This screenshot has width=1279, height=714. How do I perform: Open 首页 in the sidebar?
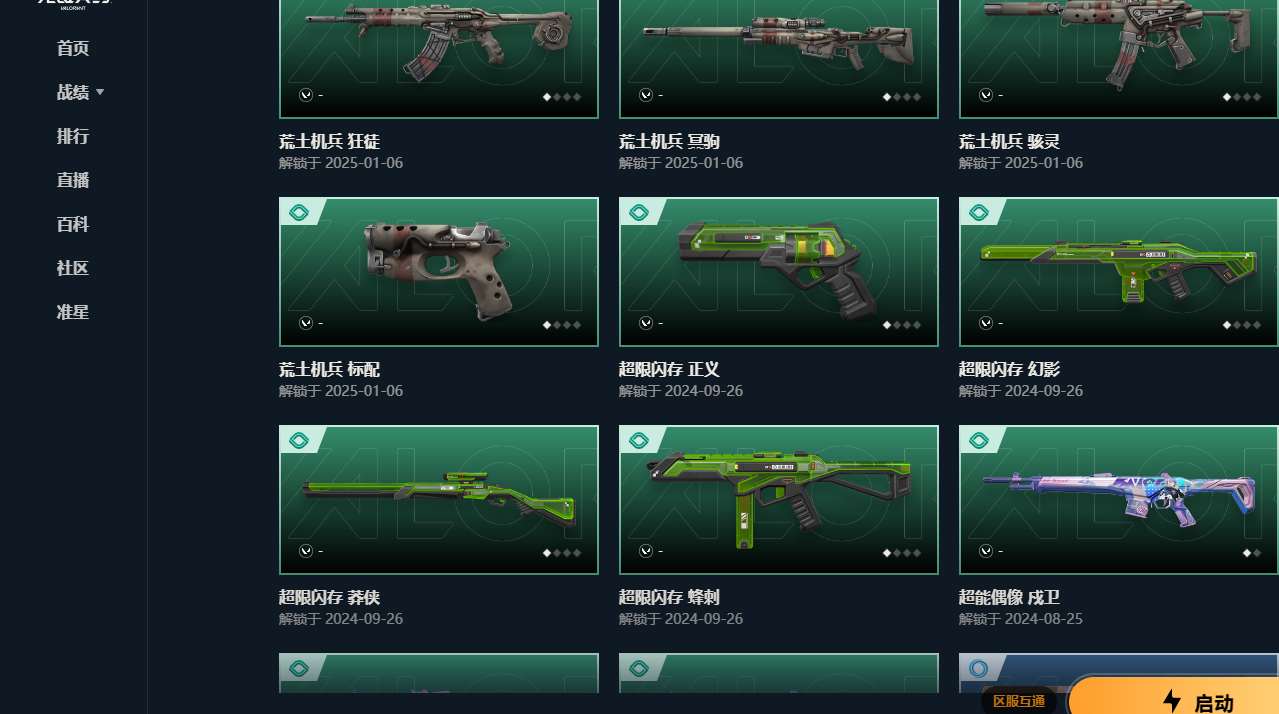(73, 48)
